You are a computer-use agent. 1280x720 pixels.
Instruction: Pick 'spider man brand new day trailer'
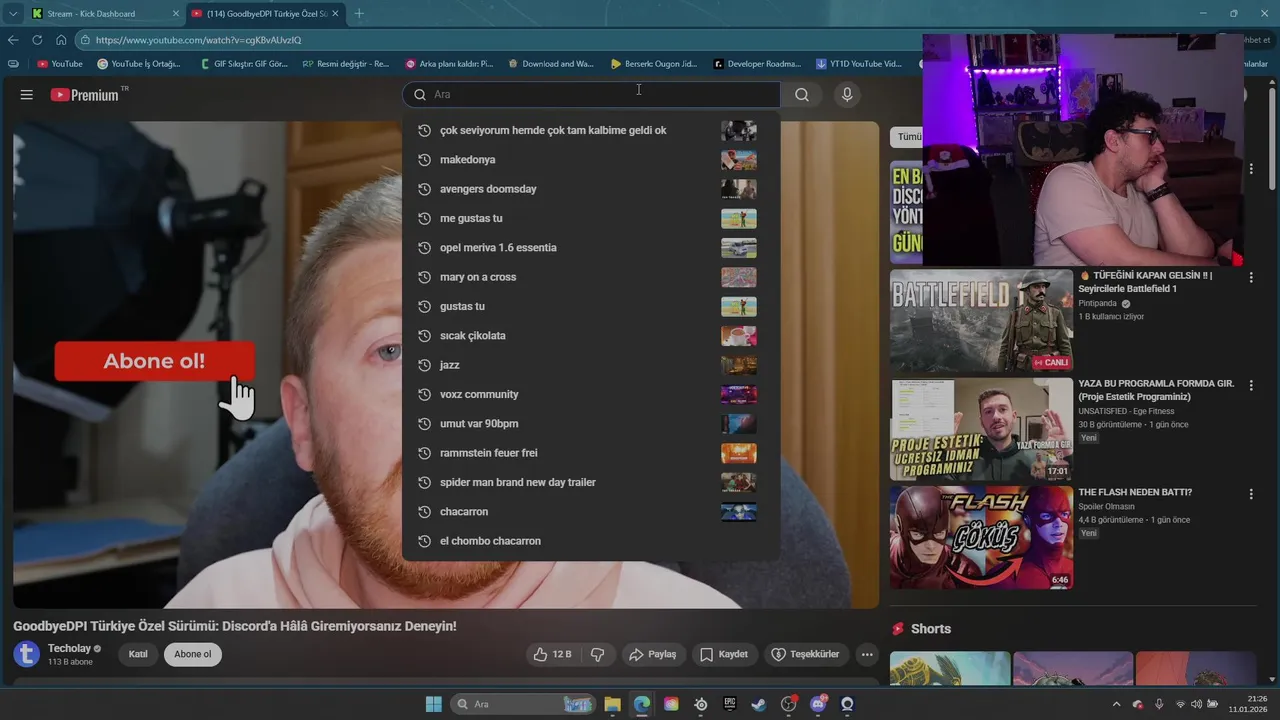point(591,482)
